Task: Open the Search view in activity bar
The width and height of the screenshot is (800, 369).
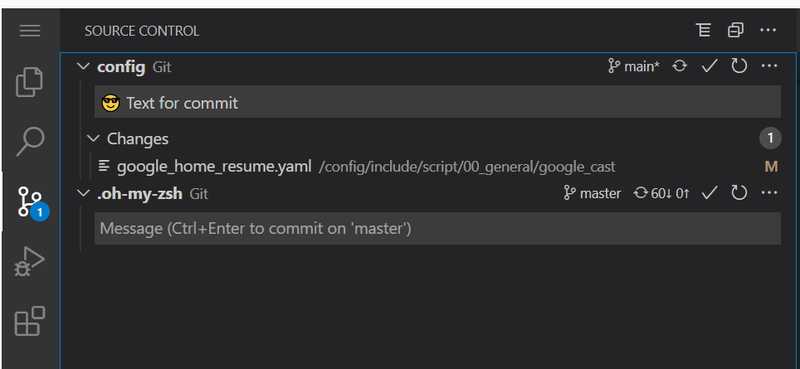Action: [x=30, y=141]
